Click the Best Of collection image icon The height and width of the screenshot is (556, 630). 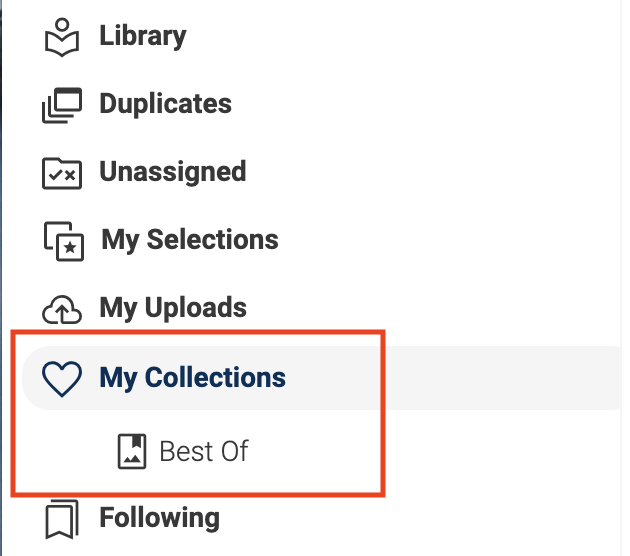pyautogui.click(x=133, y=451)
